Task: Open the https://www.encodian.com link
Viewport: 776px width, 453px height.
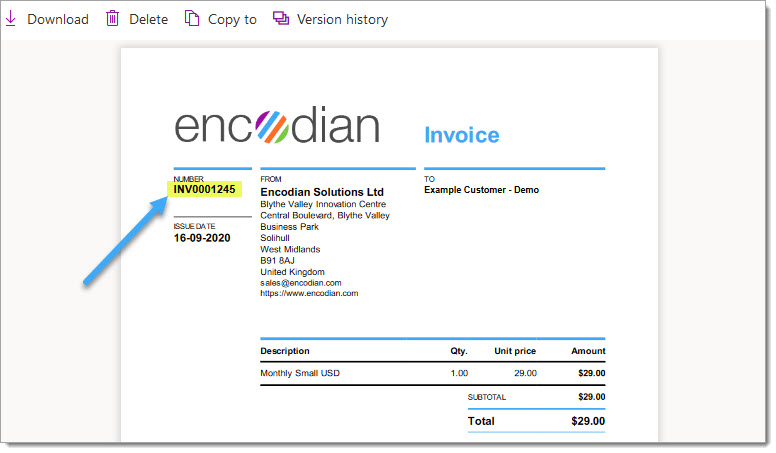Action: tap(309, 293)
